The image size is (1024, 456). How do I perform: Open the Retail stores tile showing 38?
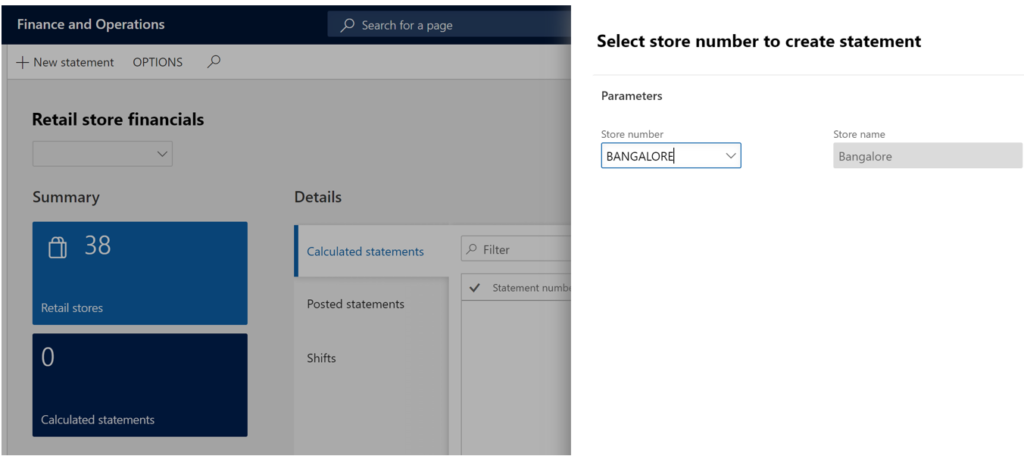click(x=140, y=273)
